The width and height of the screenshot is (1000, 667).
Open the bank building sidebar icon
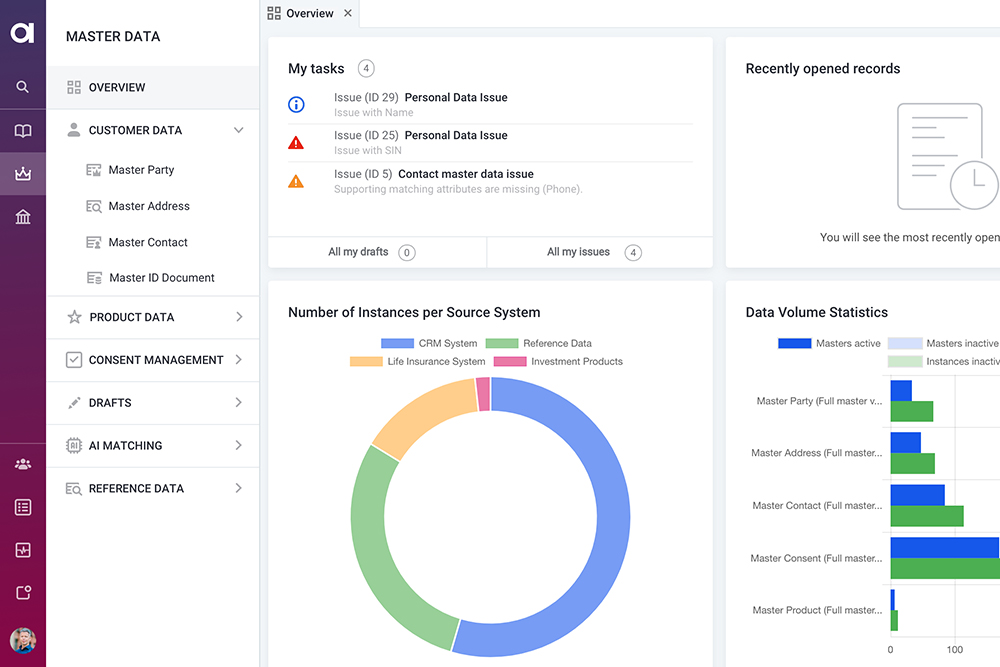click(22, 217)
